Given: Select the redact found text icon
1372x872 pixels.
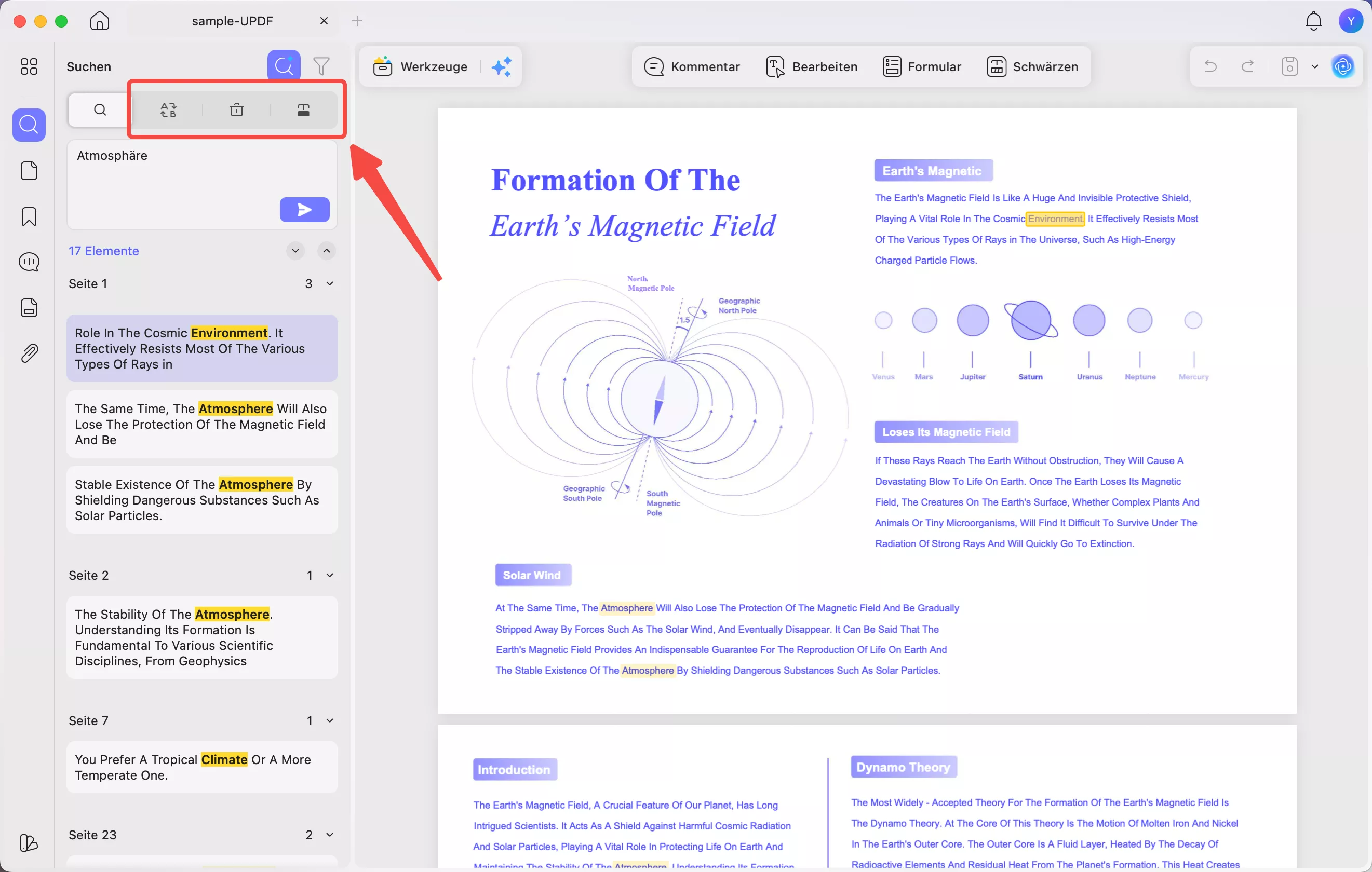Looking at the screenshot, I should click(303, 110).
